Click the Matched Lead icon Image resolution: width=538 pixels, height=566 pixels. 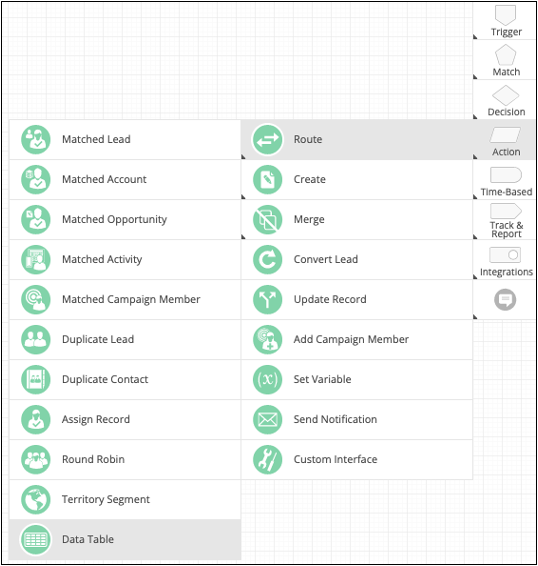[x=35, y=140]
